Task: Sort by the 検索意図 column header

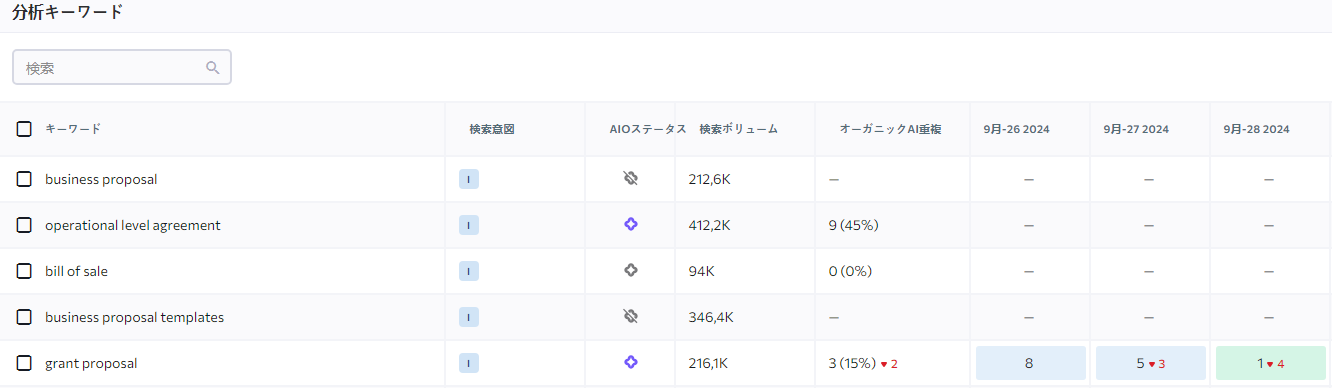Action: [492, 129]
